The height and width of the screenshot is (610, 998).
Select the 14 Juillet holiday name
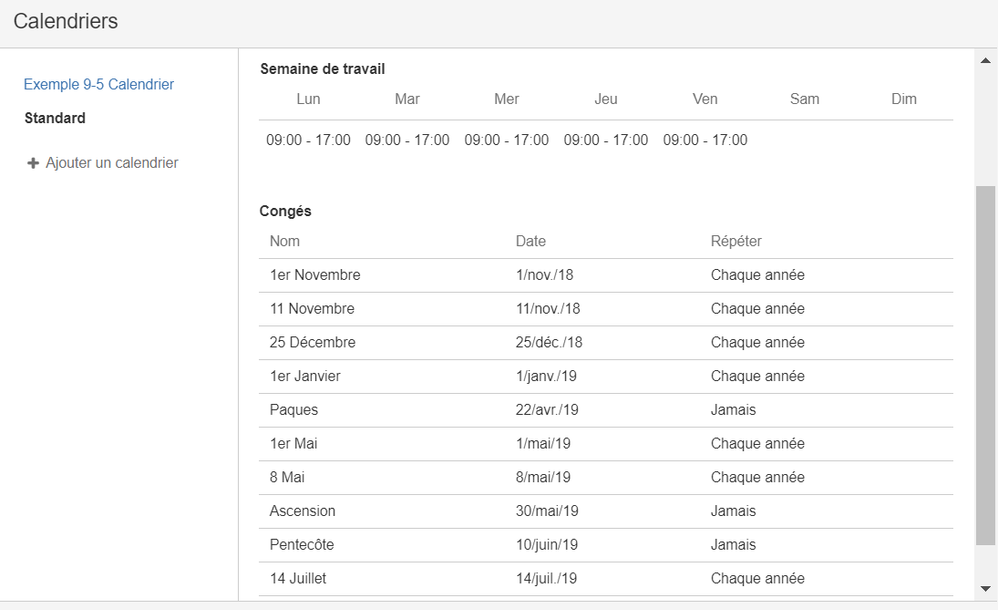pyautogui.click(x=298, y=579)
